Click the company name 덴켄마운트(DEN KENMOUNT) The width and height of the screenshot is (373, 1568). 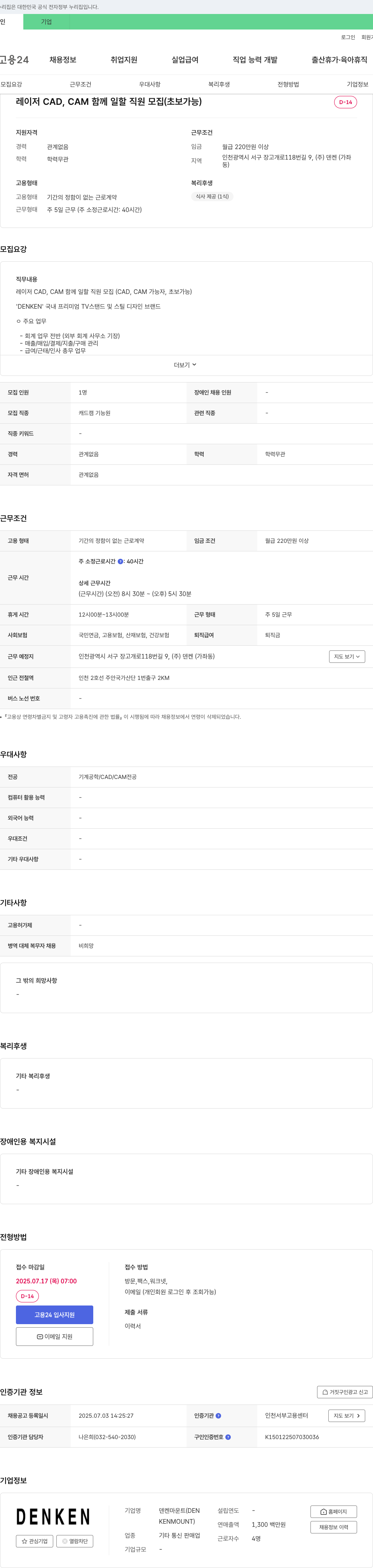click(179, 1516)
